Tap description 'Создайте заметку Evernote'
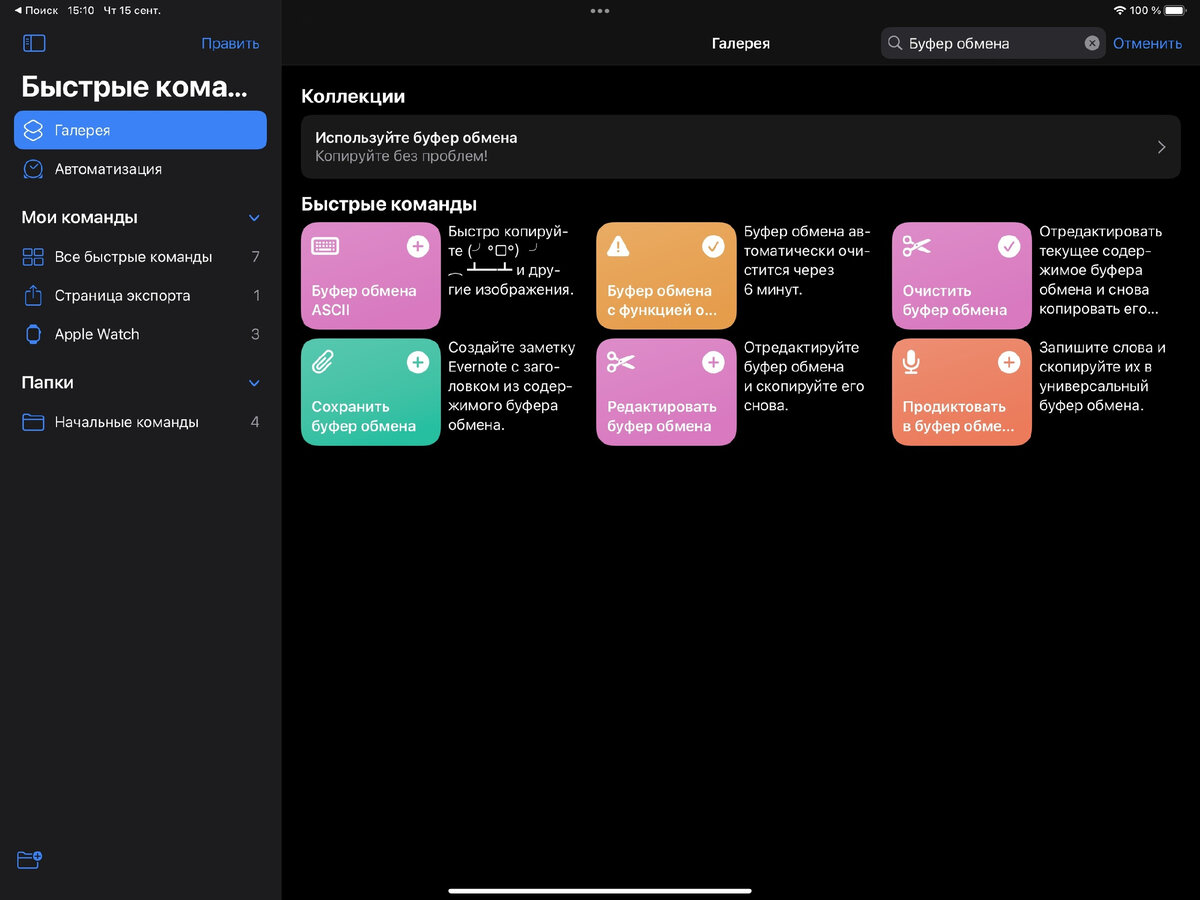 click(512, 386)
